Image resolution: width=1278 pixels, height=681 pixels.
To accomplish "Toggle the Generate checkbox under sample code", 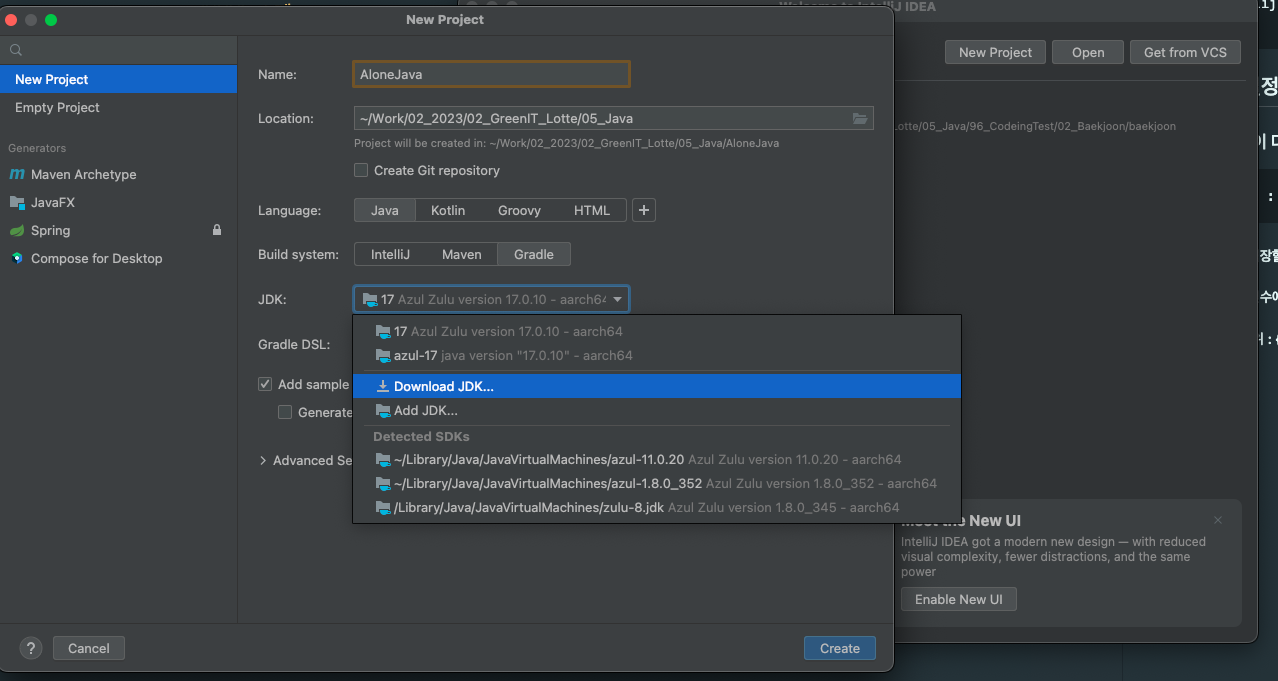I will [x=285, y=412].
